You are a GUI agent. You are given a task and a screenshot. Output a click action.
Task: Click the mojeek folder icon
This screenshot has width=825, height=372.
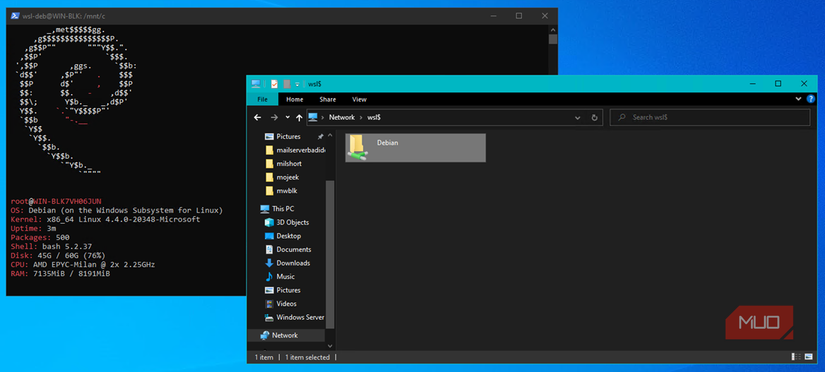tap(269, 177)
